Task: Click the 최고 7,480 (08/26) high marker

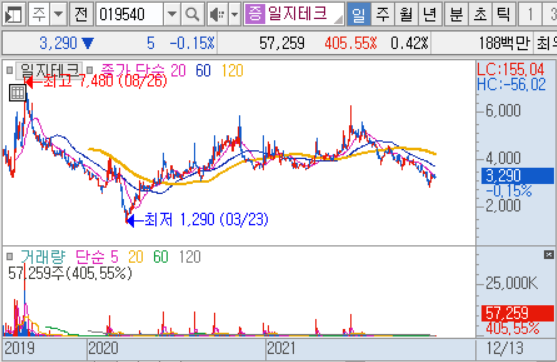Action: pos(96,82)
